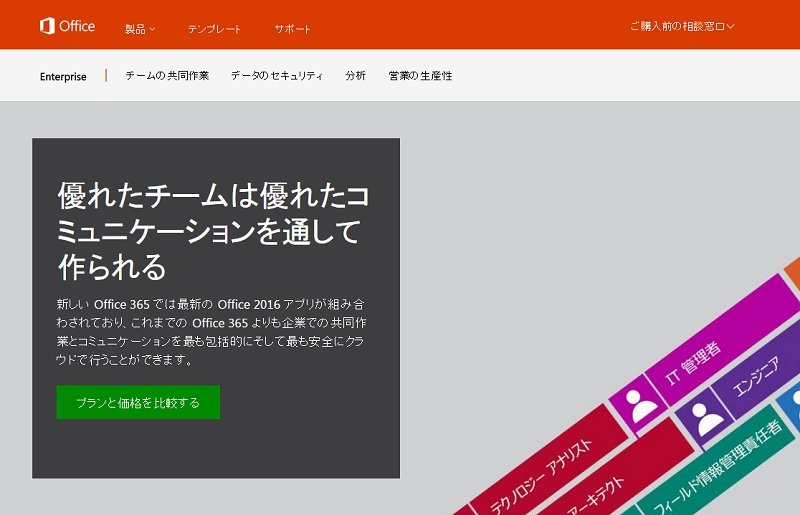Select the IT 管理者 magenta tile
Screen dimensions: 800x515
(722, 342)
